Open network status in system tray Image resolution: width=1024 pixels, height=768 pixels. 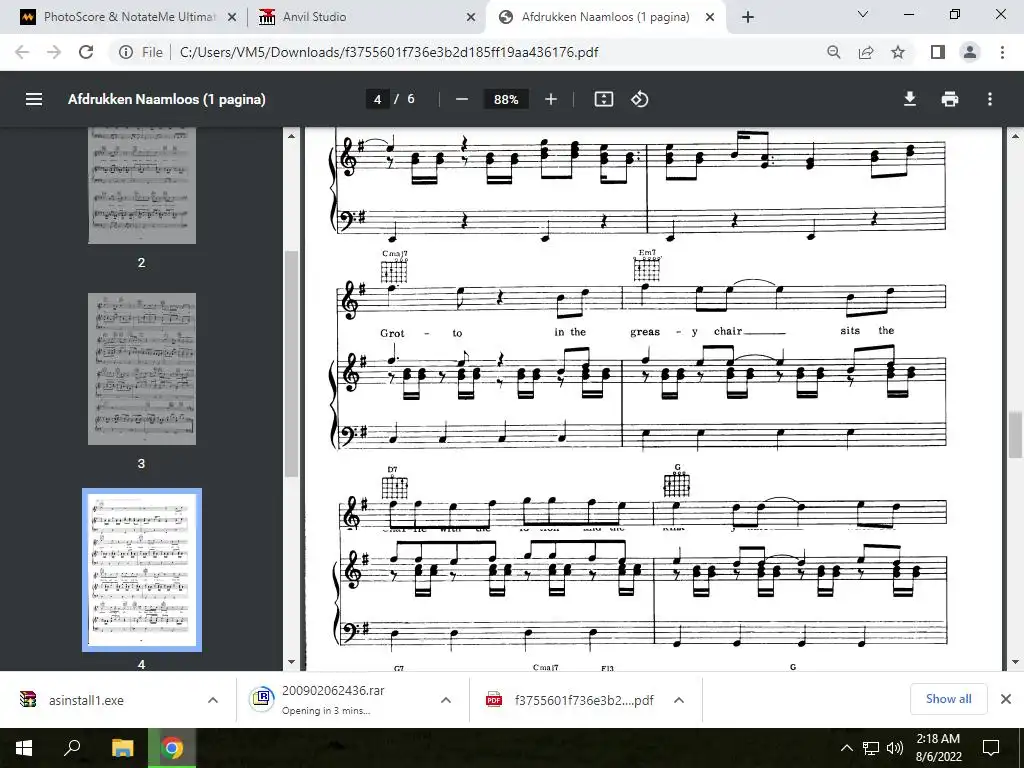[x=871, y=748]
